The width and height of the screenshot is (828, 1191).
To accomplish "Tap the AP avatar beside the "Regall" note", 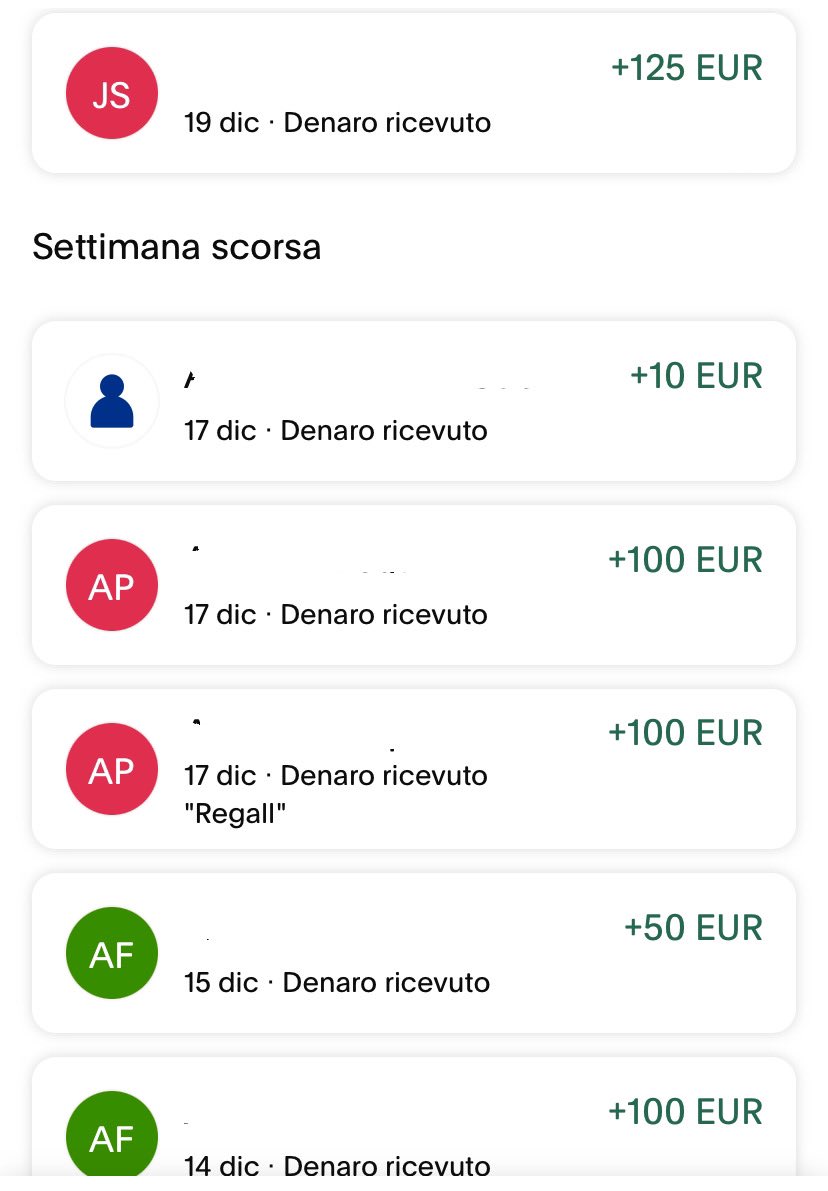I will (111, 769).
